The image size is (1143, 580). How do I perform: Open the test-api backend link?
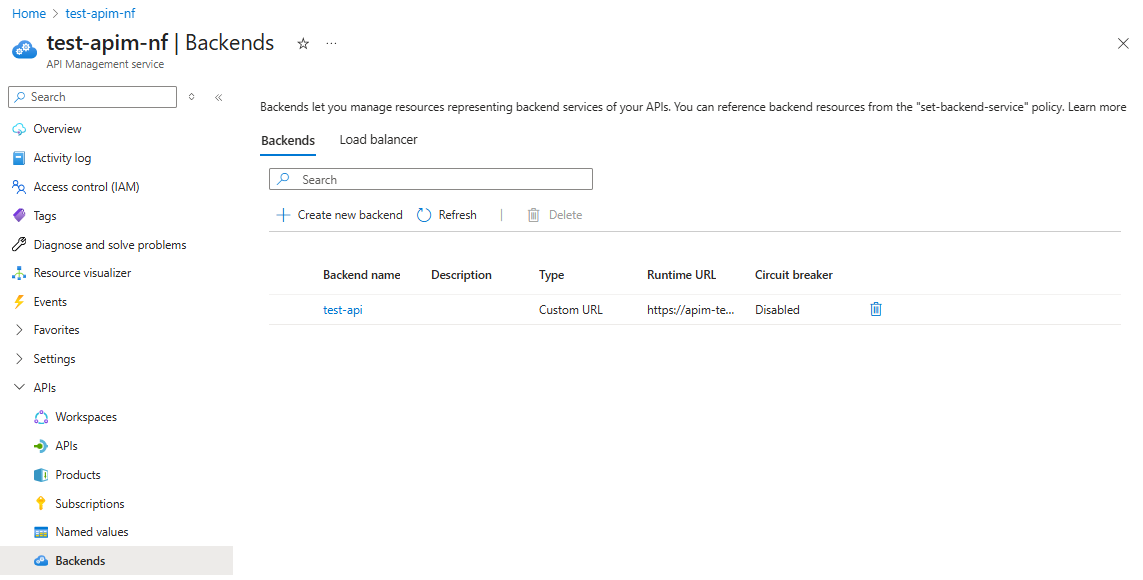(343, 310)
